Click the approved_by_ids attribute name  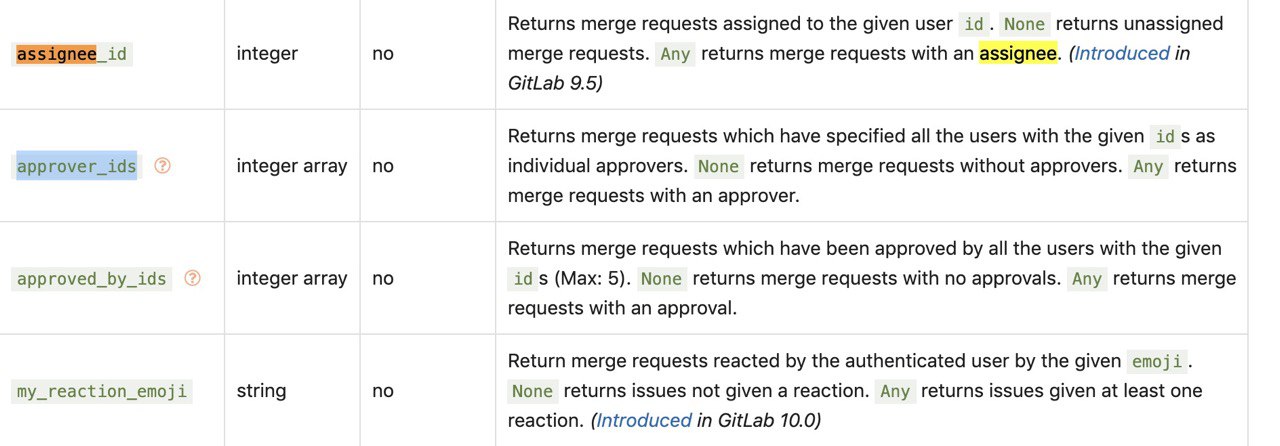(x=92, y=278)
